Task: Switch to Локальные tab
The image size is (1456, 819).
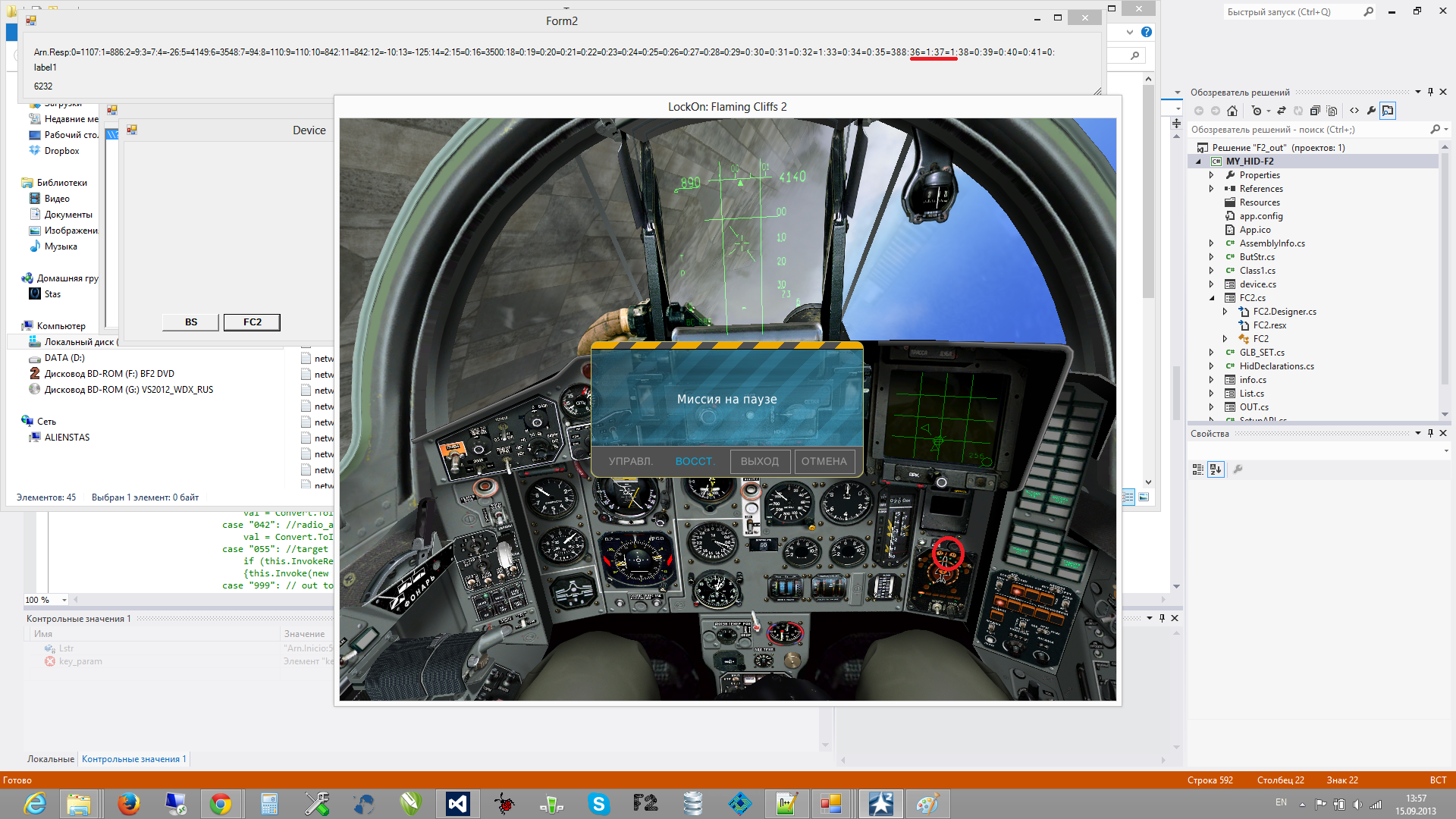Action: pyautogui.click(x=51, y=759)
